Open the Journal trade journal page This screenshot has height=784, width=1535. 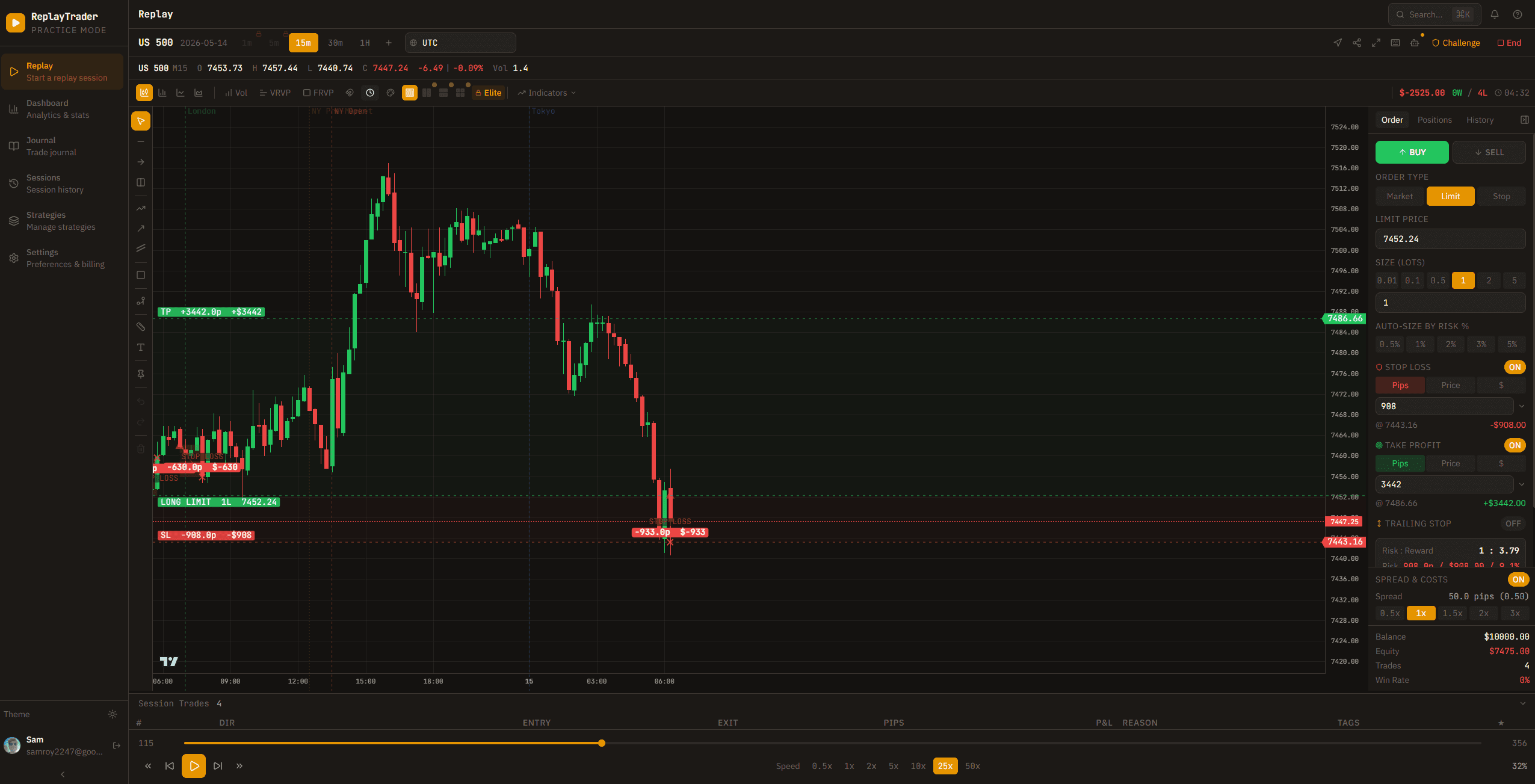click(x=63, y=146)
